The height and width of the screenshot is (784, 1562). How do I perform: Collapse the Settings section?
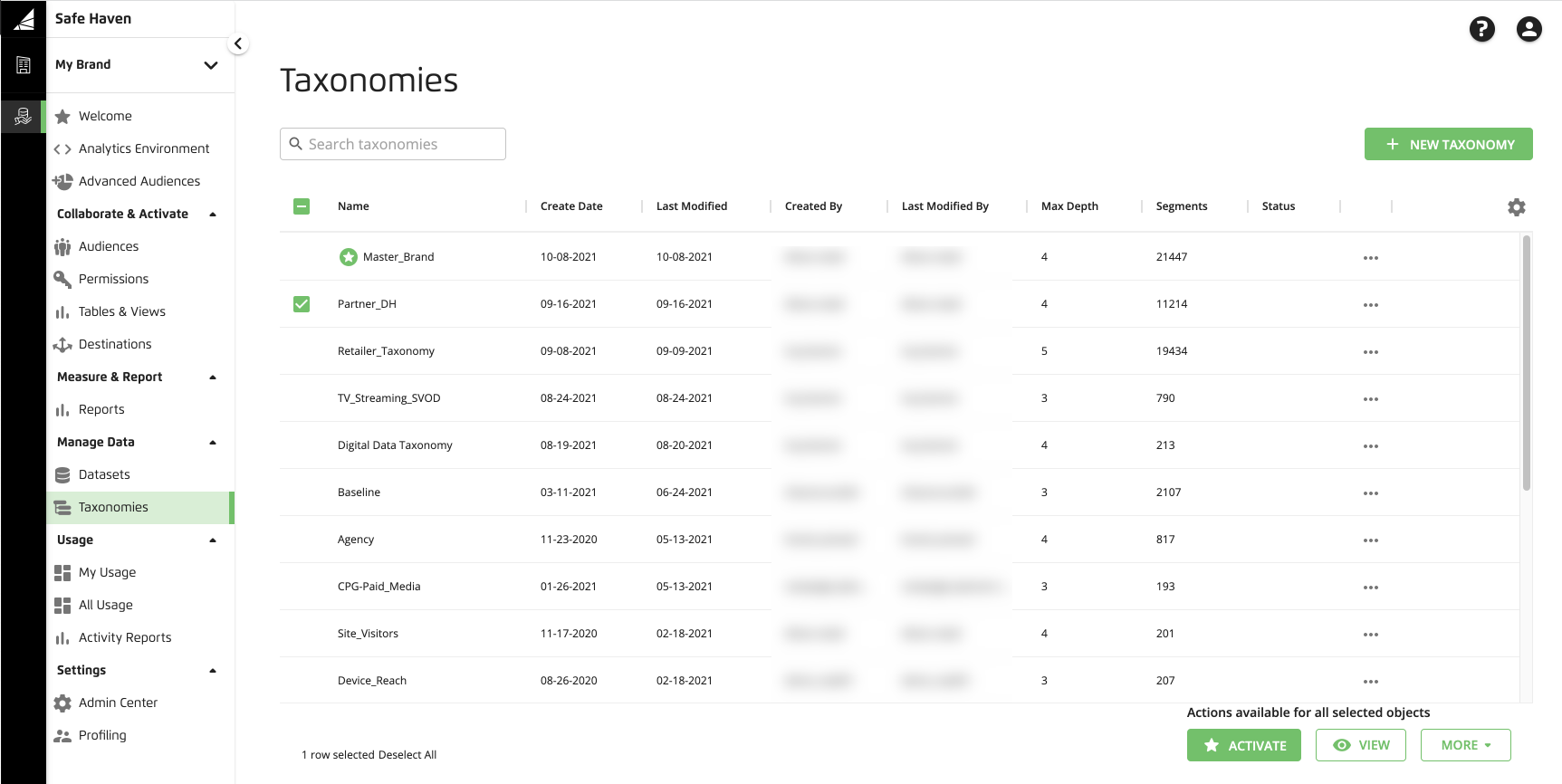pyautogui.click(x=213, y=671)
